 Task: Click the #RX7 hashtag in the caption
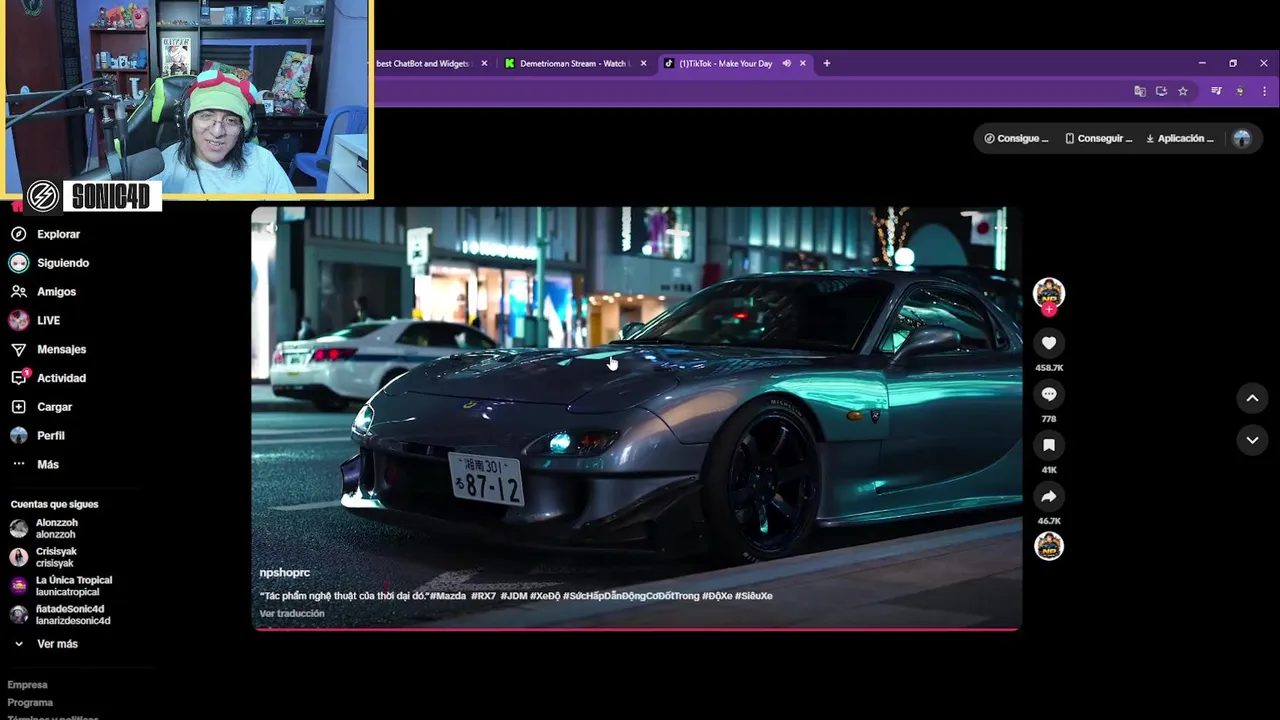[x=484, y=596]
